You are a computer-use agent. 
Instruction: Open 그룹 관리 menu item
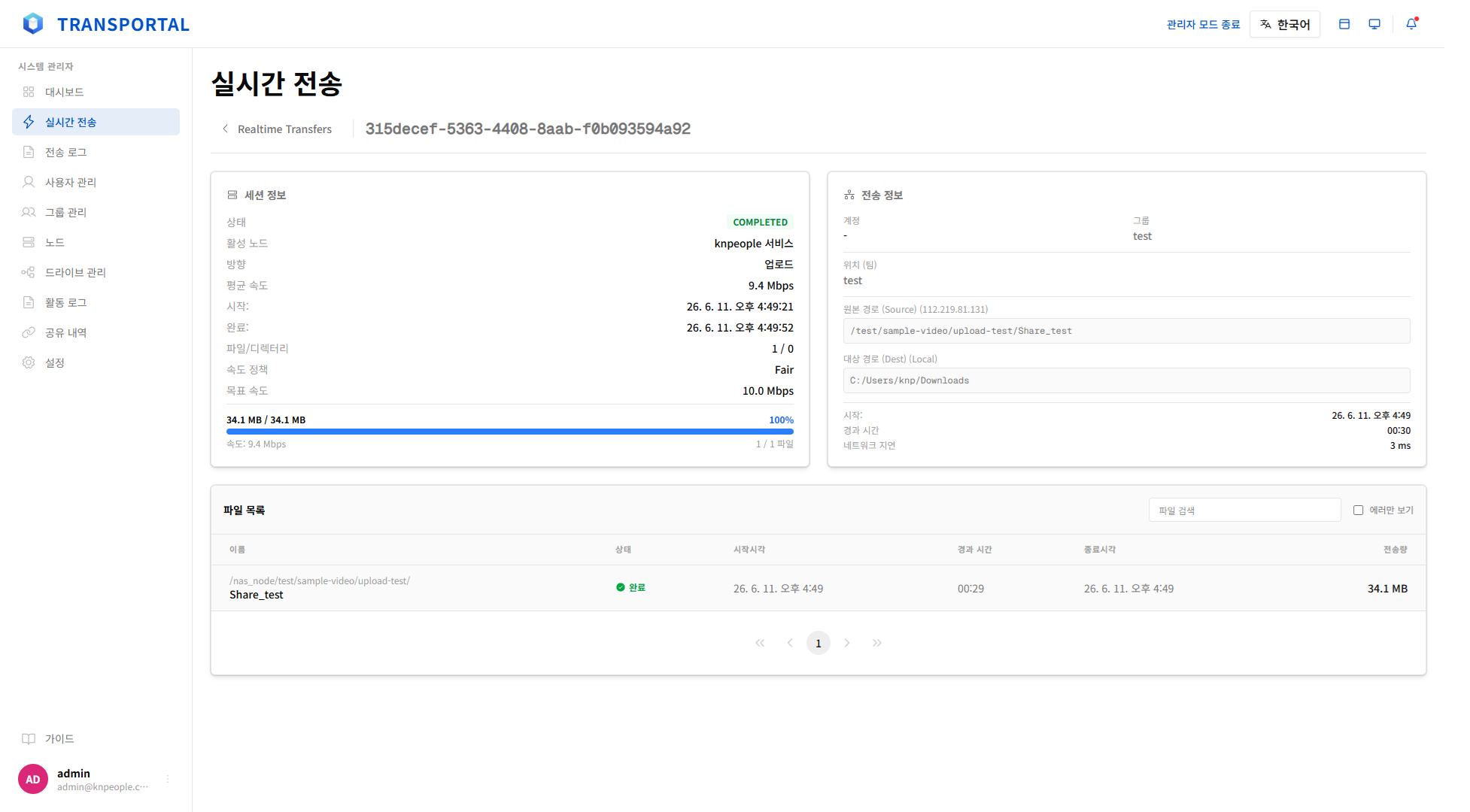tap(96, 212)
